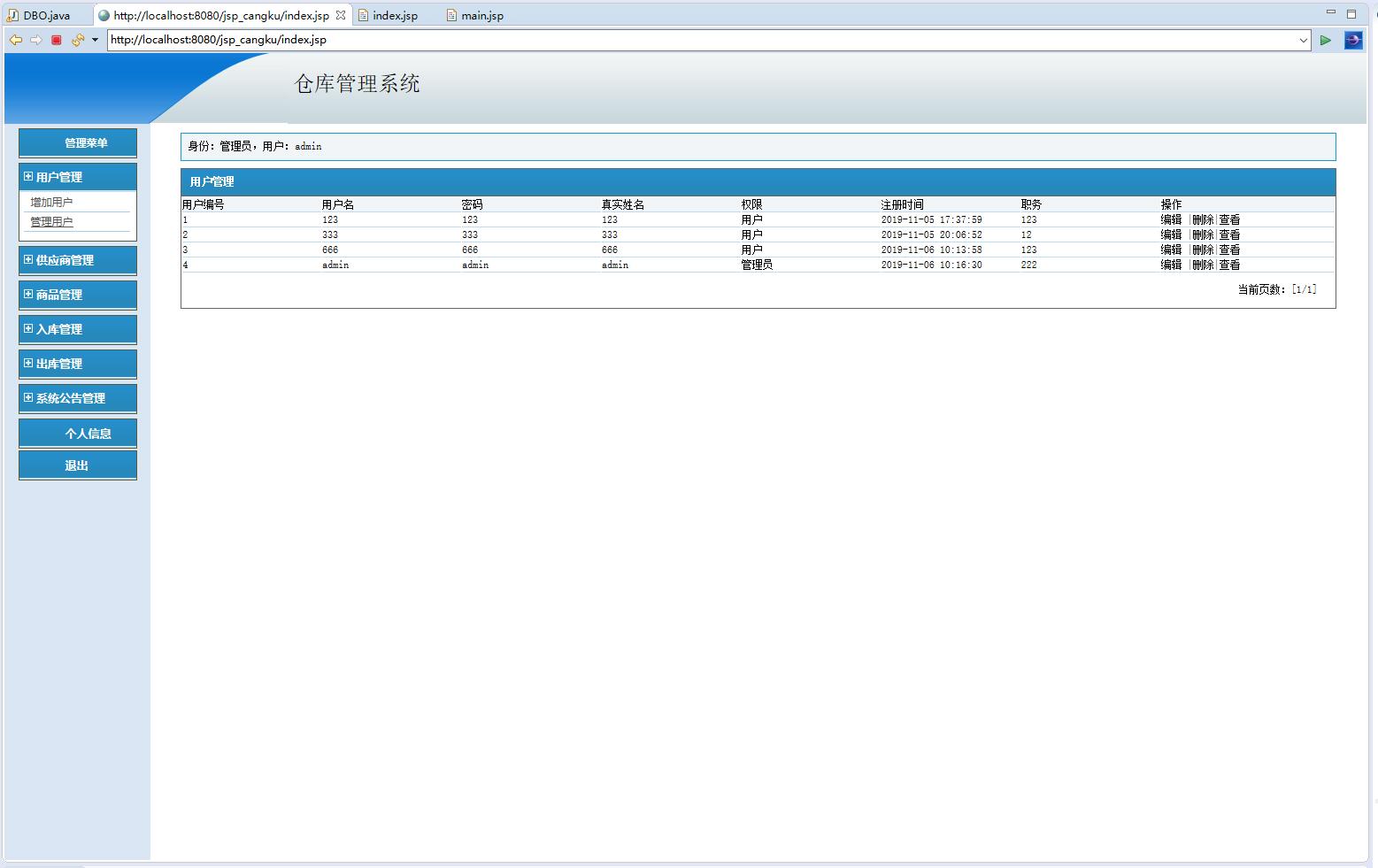Switch to the main.jsp editor tab
Viewport: 1378px width, 868px height.
(481, 16)
